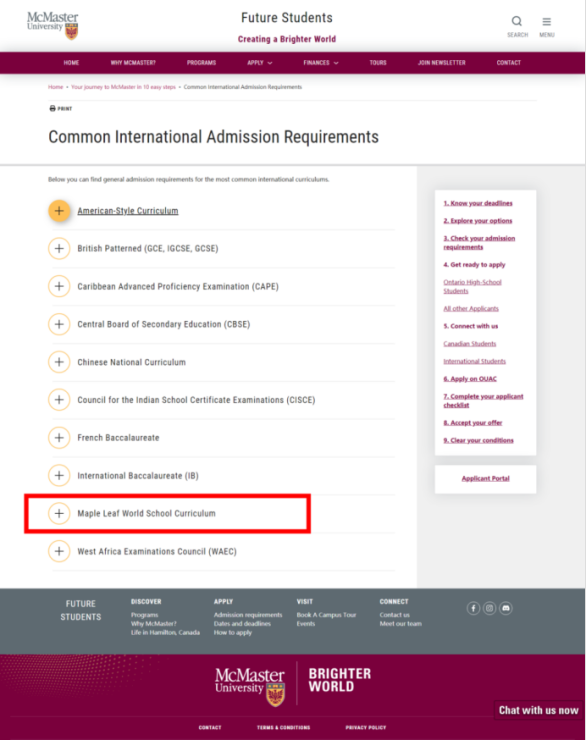586x740 pixels.
Task: Open the Apply dropdown in navbar
Action: click(x=260, y=63)
